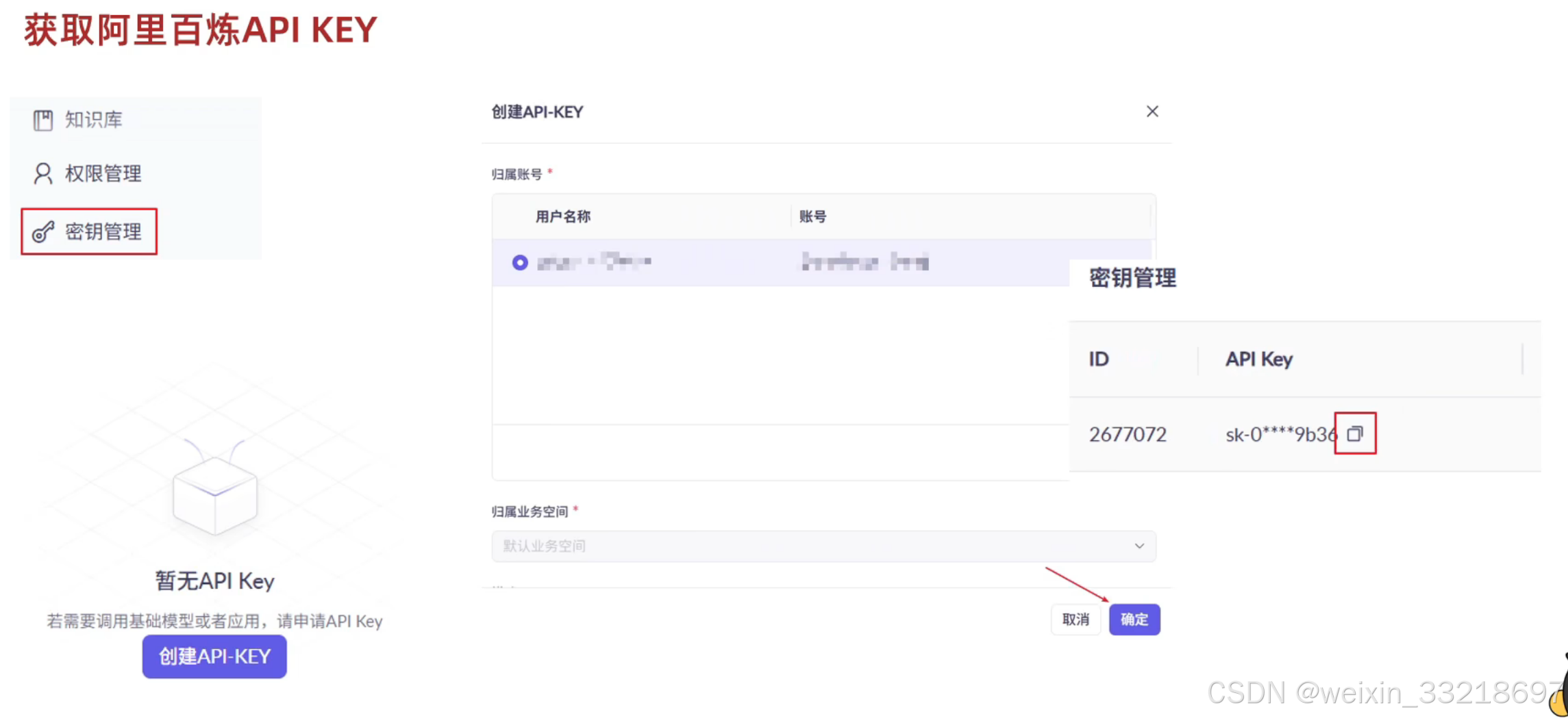Click the 密钥管理 key icon
Viewport: 1568px width, 719px height.
43,232
